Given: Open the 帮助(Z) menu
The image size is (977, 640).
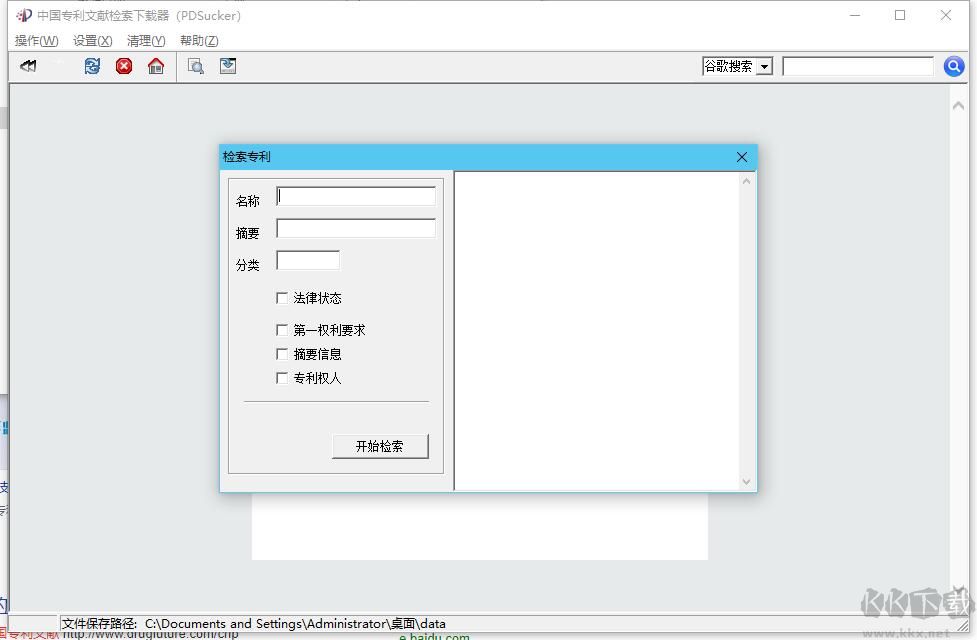Looking at the screenshot, I should click(x=198, y=40).
